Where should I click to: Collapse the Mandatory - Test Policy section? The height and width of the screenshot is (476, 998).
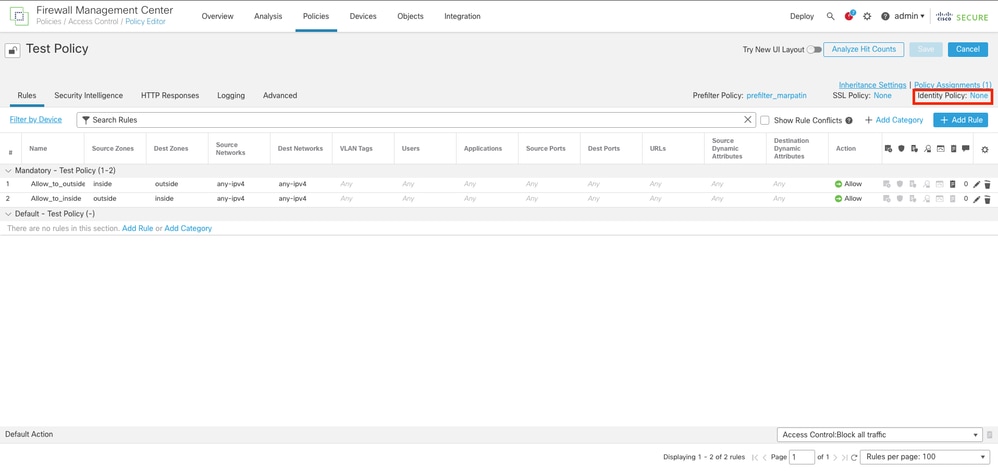(8, 171)
